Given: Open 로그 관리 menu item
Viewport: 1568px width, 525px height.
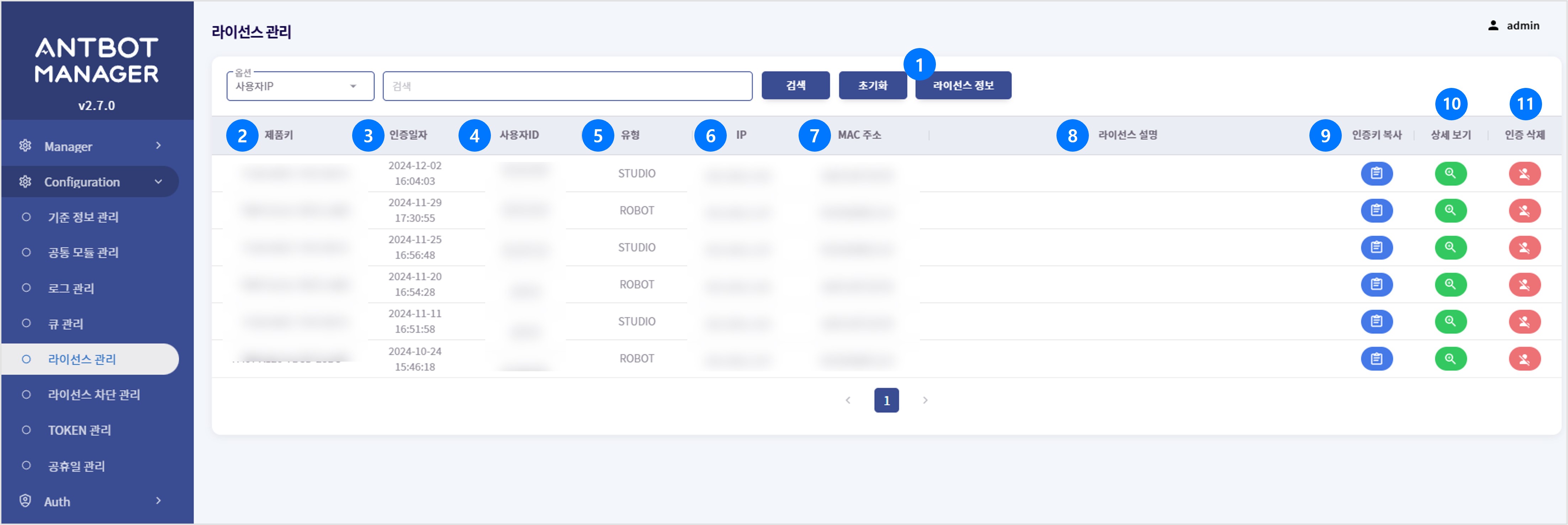Looking at the screenshot, I should tap(90, 288).
